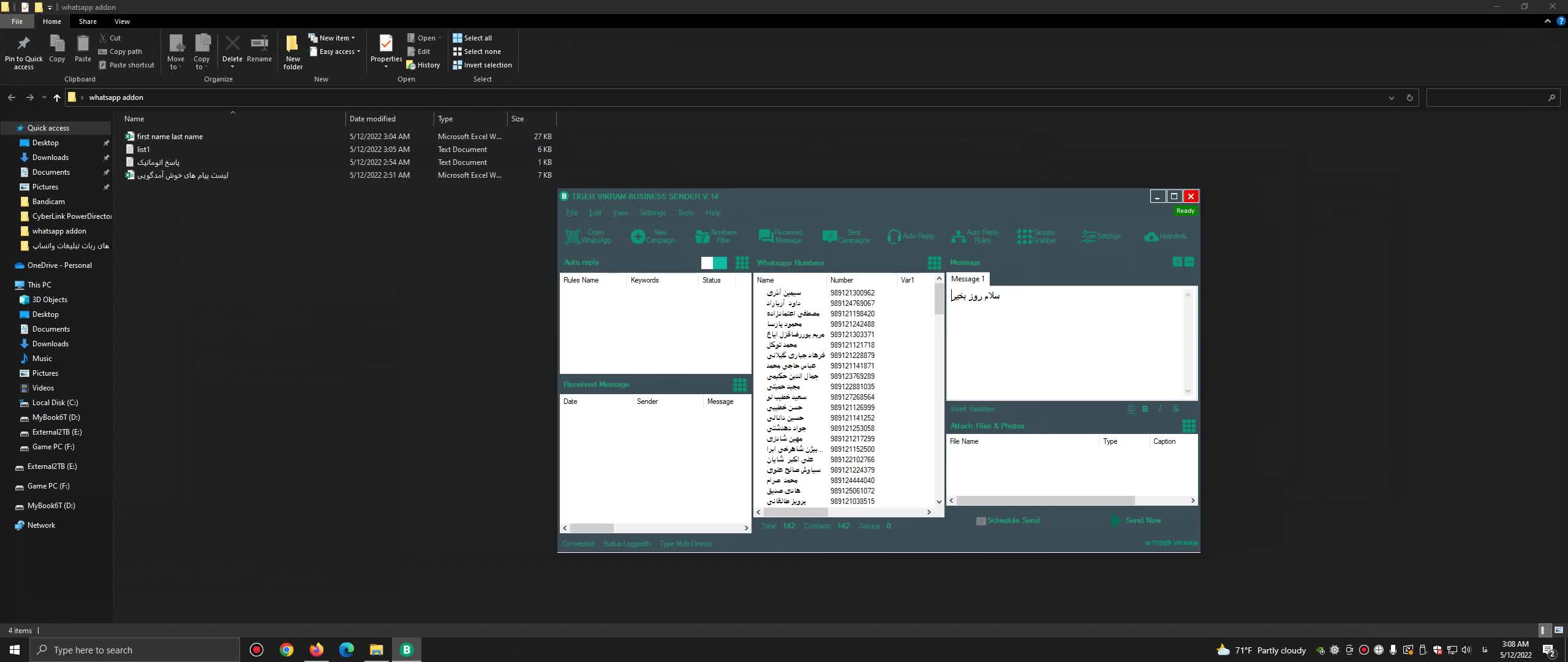Open the Whatsapp Numbers grid menu icon

tap(934, 263)
